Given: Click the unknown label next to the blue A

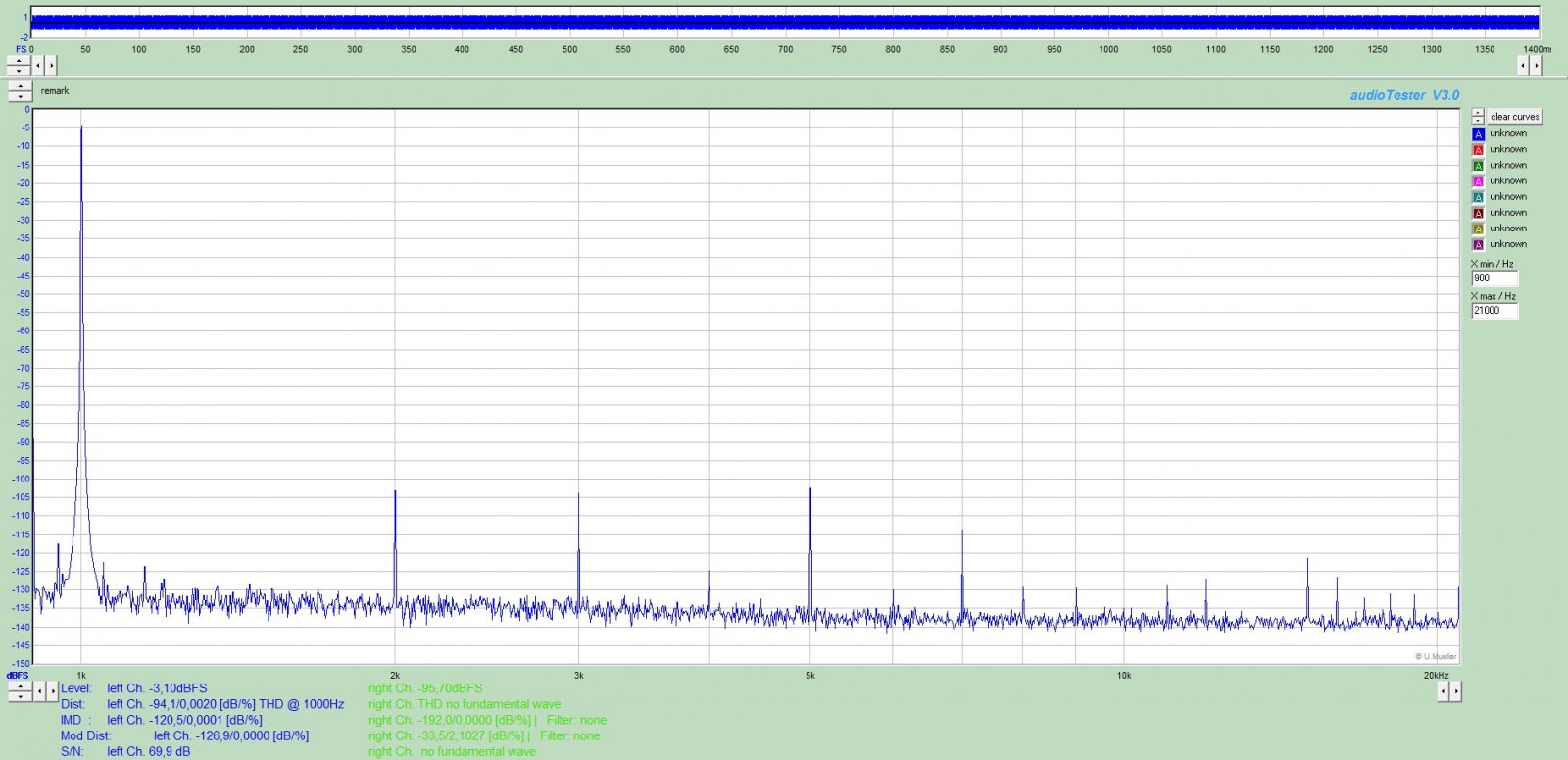Looking at the screenshot, I should (x=1508, y=133).
